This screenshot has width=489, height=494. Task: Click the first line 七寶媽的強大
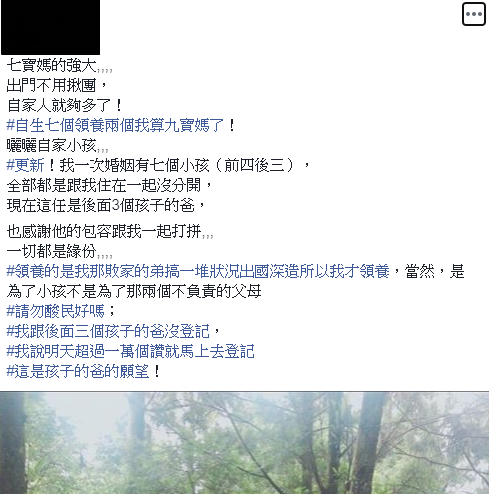tap(60, 65)
